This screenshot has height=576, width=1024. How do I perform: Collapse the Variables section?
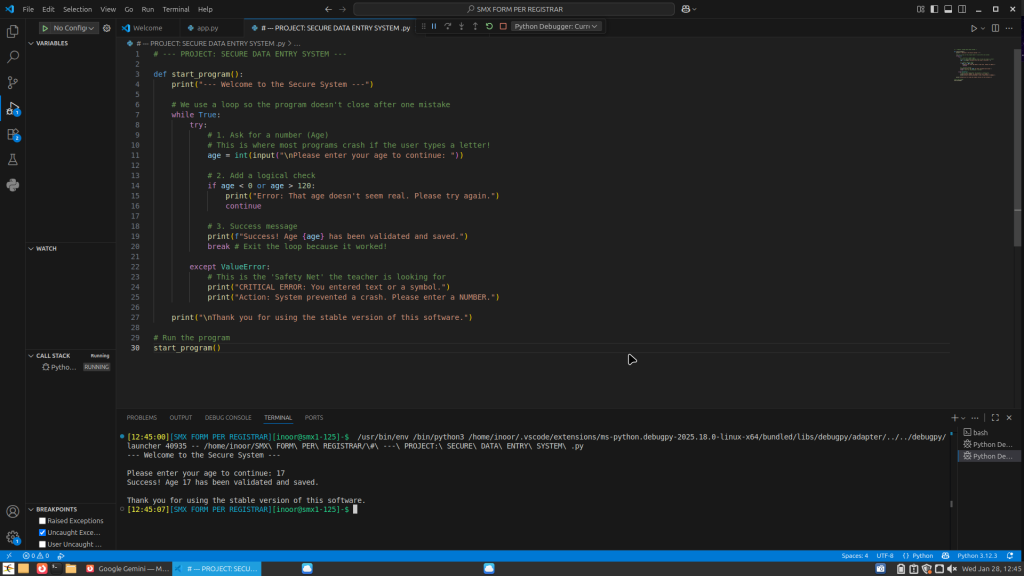point(52,44)
